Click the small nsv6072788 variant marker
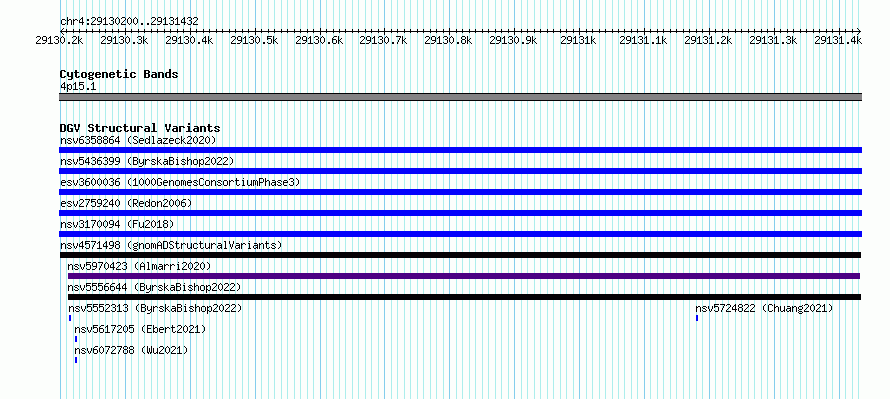The image size is (890, 399). [x=76, y=360]
